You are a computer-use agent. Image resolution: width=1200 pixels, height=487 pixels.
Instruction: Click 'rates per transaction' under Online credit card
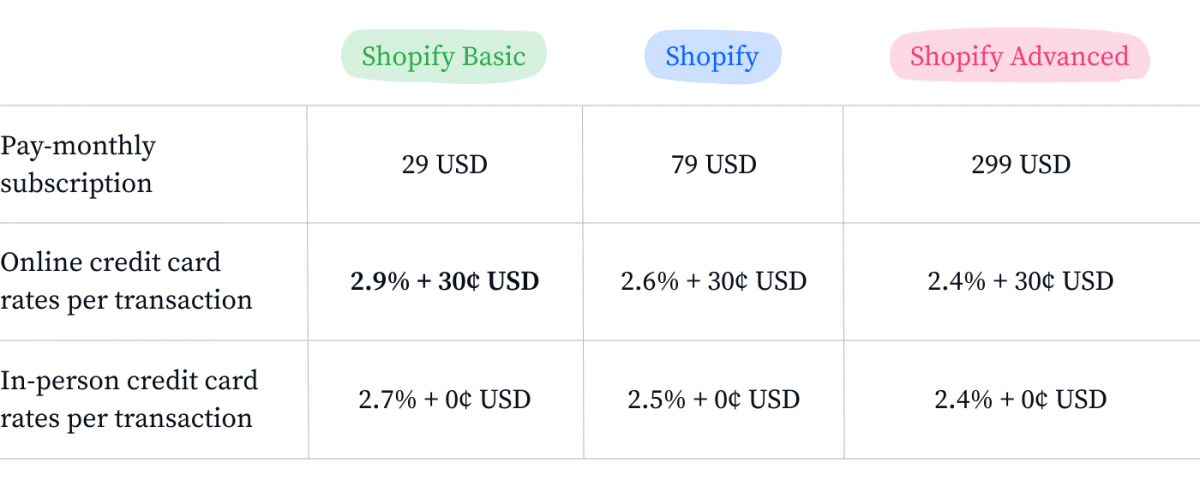click(x=126, y=301)
